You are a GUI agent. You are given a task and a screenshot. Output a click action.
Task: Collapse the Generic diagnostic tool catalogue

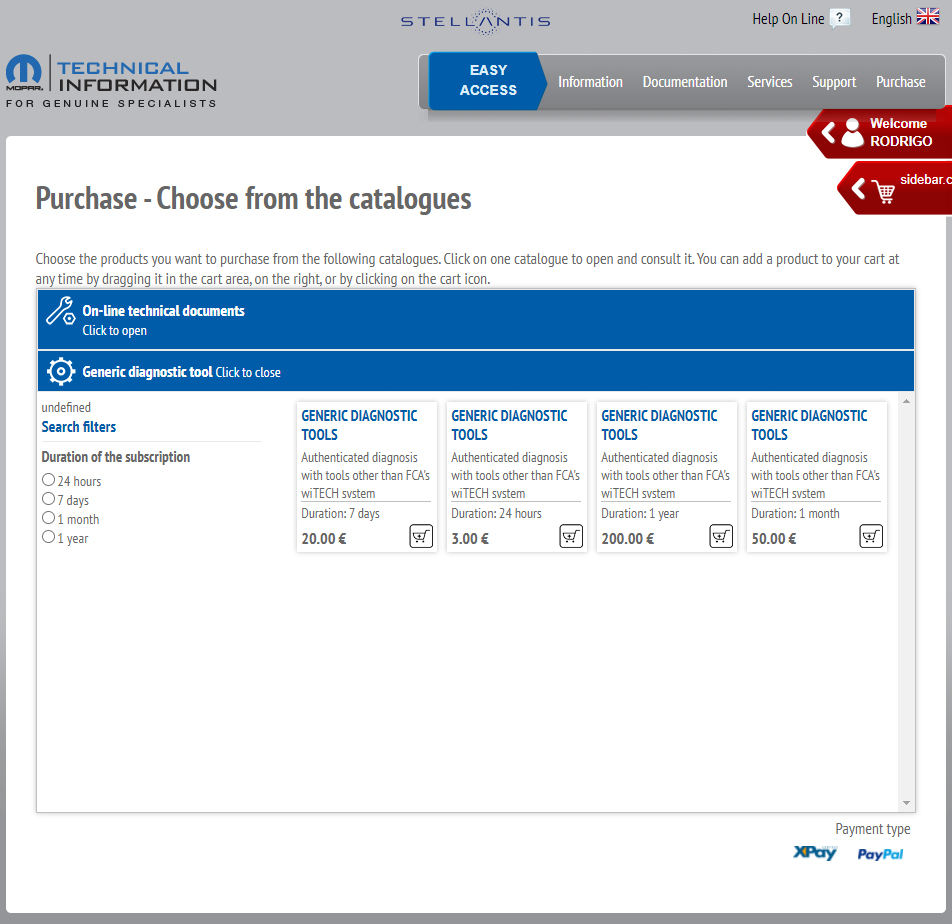point(475,371)
